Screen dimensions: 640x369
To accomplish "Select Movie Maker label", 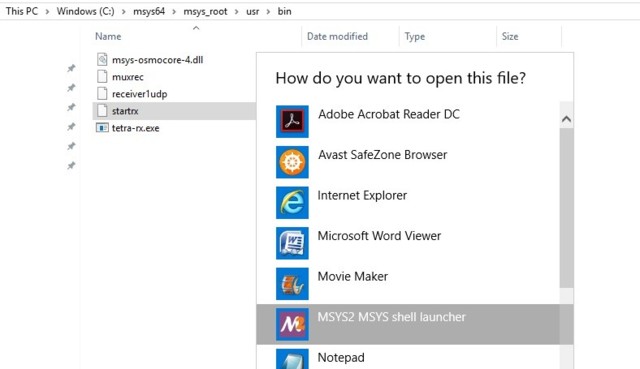I will pyautogui.click(x=353, y=276).
